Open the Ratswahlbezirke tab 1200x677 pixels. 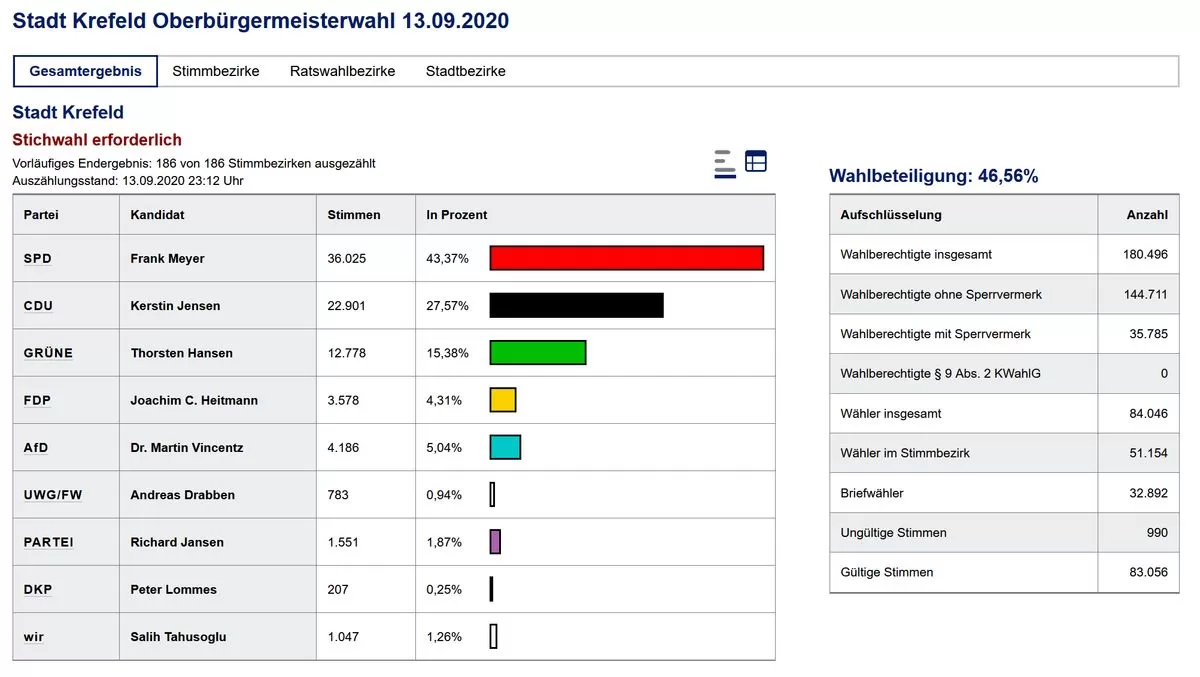point(342,71)
